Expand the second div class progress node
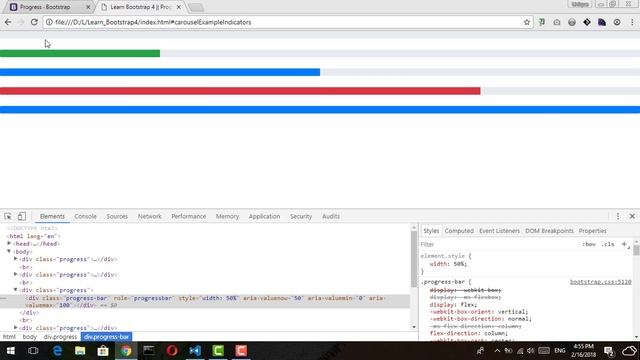Viewport: 640px width, 360px height. [16, 274]
